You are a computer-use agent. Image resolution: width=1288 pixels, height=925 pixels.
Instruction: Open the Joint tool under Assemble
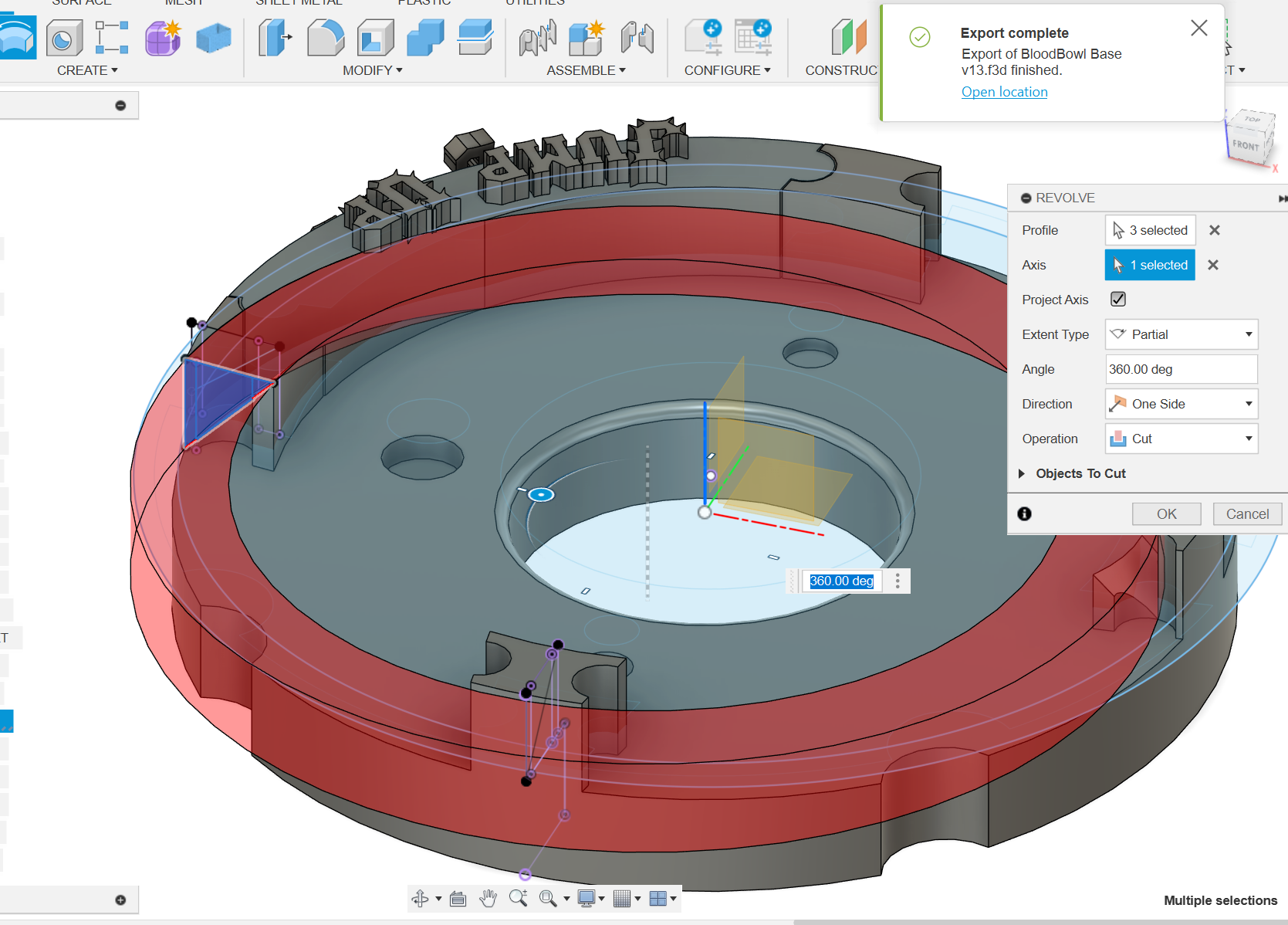pos(537,37)
